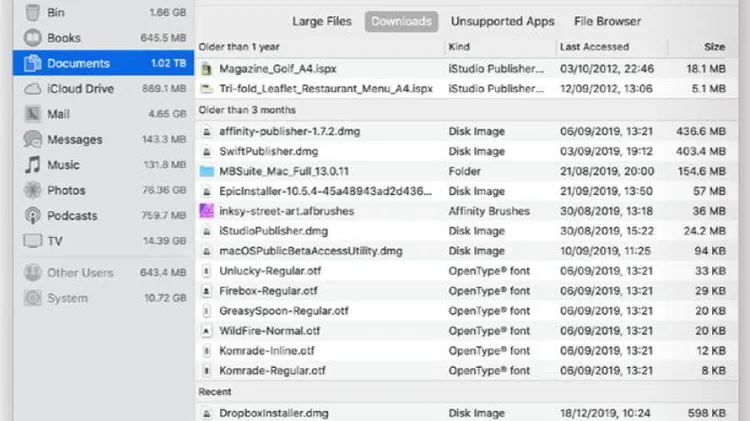Click the Firebox-Regular.otf font icon
750x421 pixels.
point(206,291)
